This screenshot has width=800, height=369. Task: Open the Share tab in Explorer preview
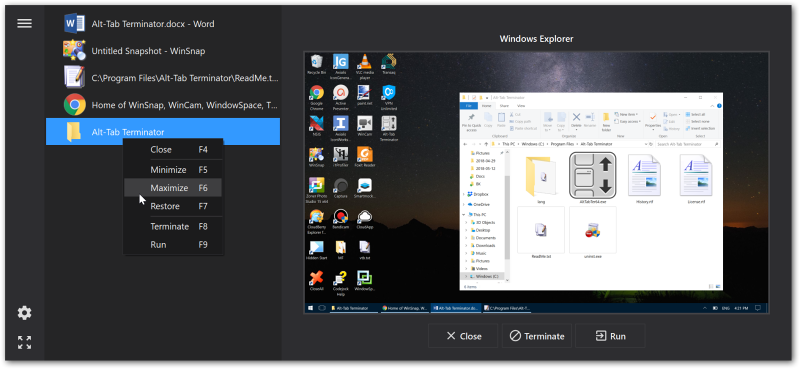(x=504, y=106)
